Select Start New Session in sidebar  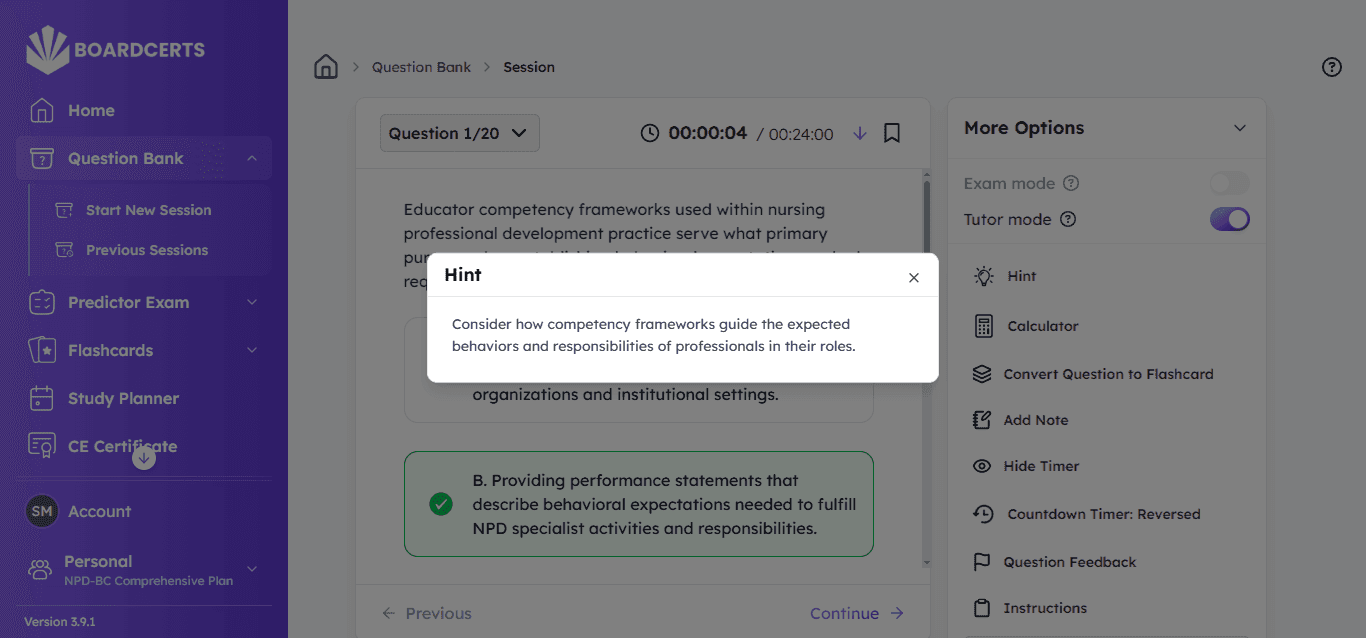pos(148,210)
